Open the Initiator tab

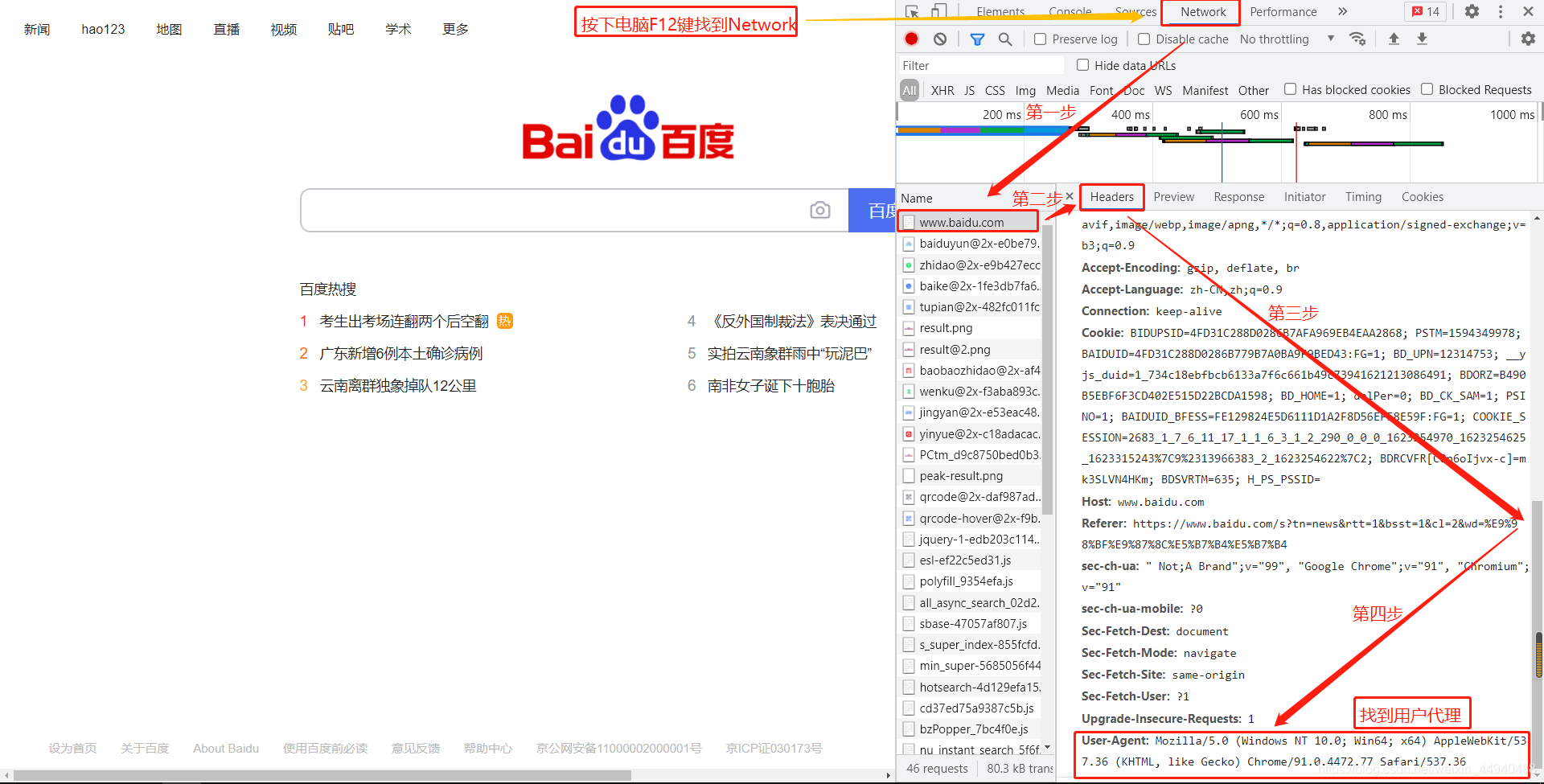pyautogui.click(x=1304, y=197)
